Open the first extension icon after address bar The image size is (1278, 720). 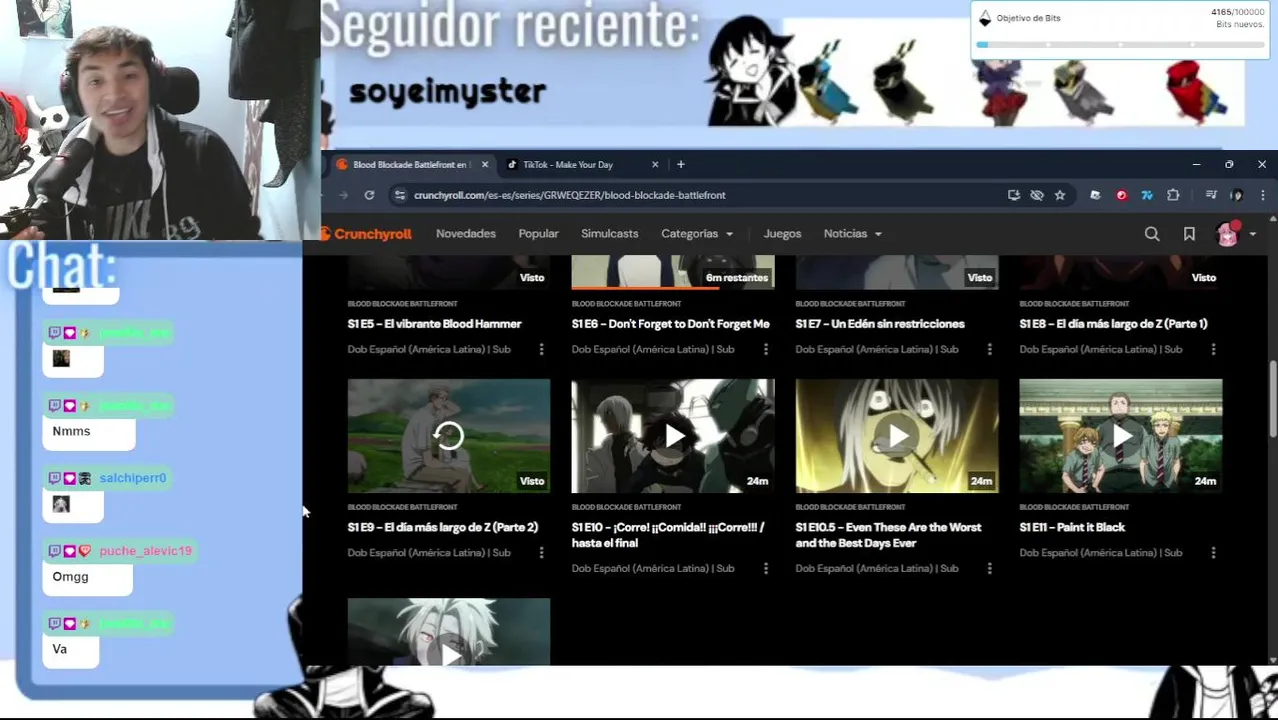1095,195
